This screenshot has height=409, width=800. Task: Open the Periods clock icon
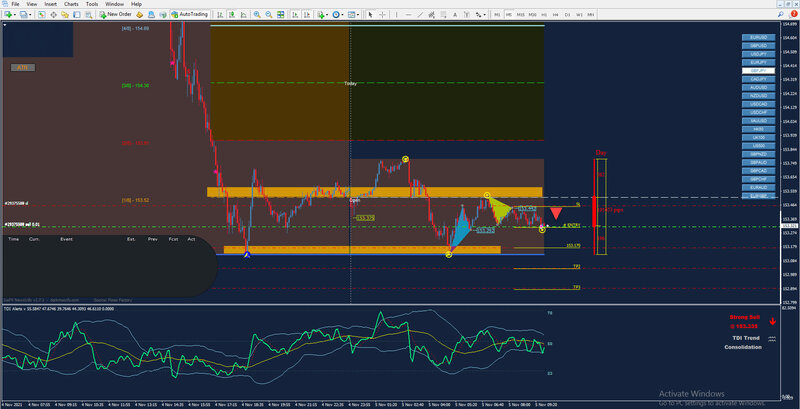(x=336, y=14)
